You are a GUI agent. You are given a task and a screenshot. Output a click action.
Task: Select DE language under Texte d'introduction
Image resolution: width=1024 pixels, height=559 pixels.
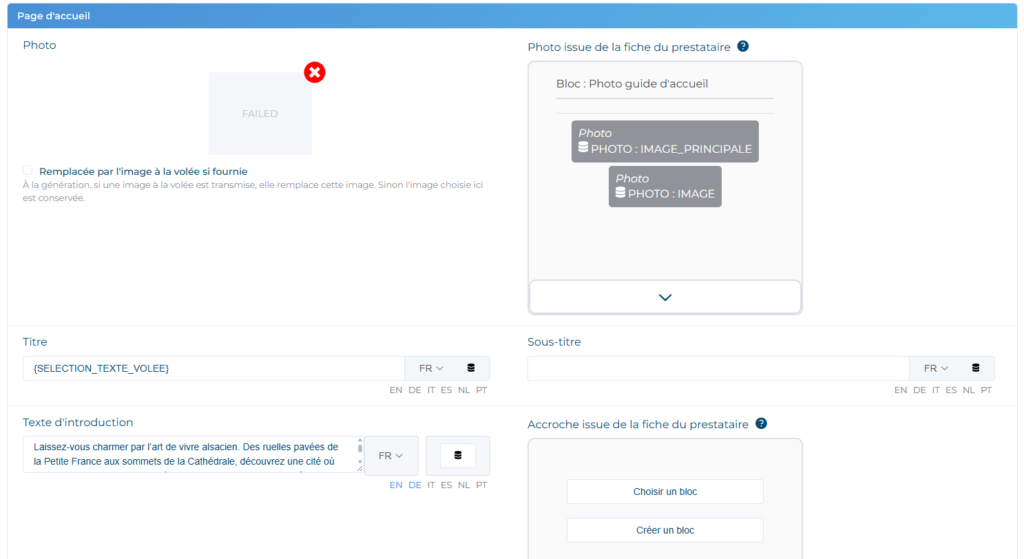point(415,485)
